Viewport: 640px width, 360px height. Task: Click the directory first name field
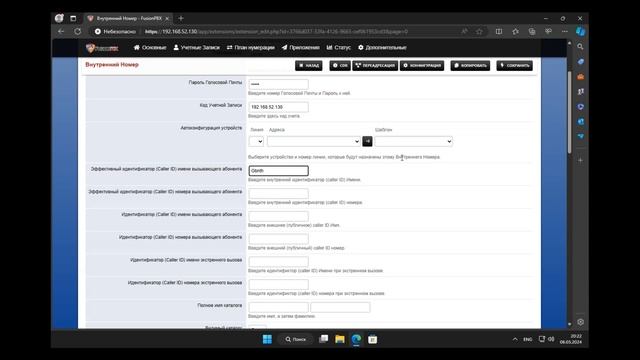278,307
